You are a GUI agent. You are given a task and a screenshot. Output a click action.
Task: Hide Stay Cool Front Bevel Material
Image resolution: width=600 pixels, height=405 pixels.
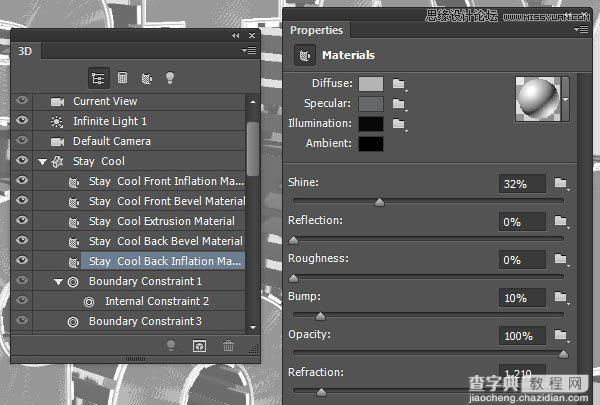point(22,200)
